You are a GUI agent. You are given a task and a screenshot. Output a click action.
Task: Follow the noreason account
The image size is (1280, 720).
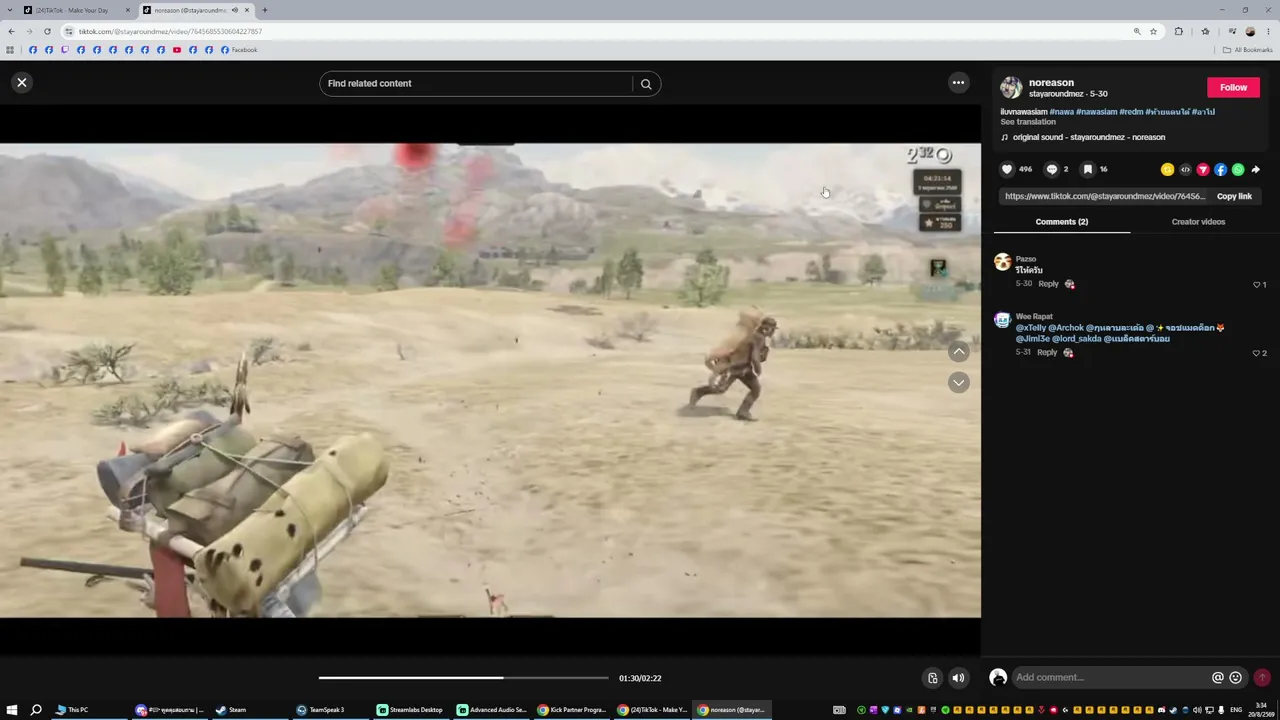1233,88
